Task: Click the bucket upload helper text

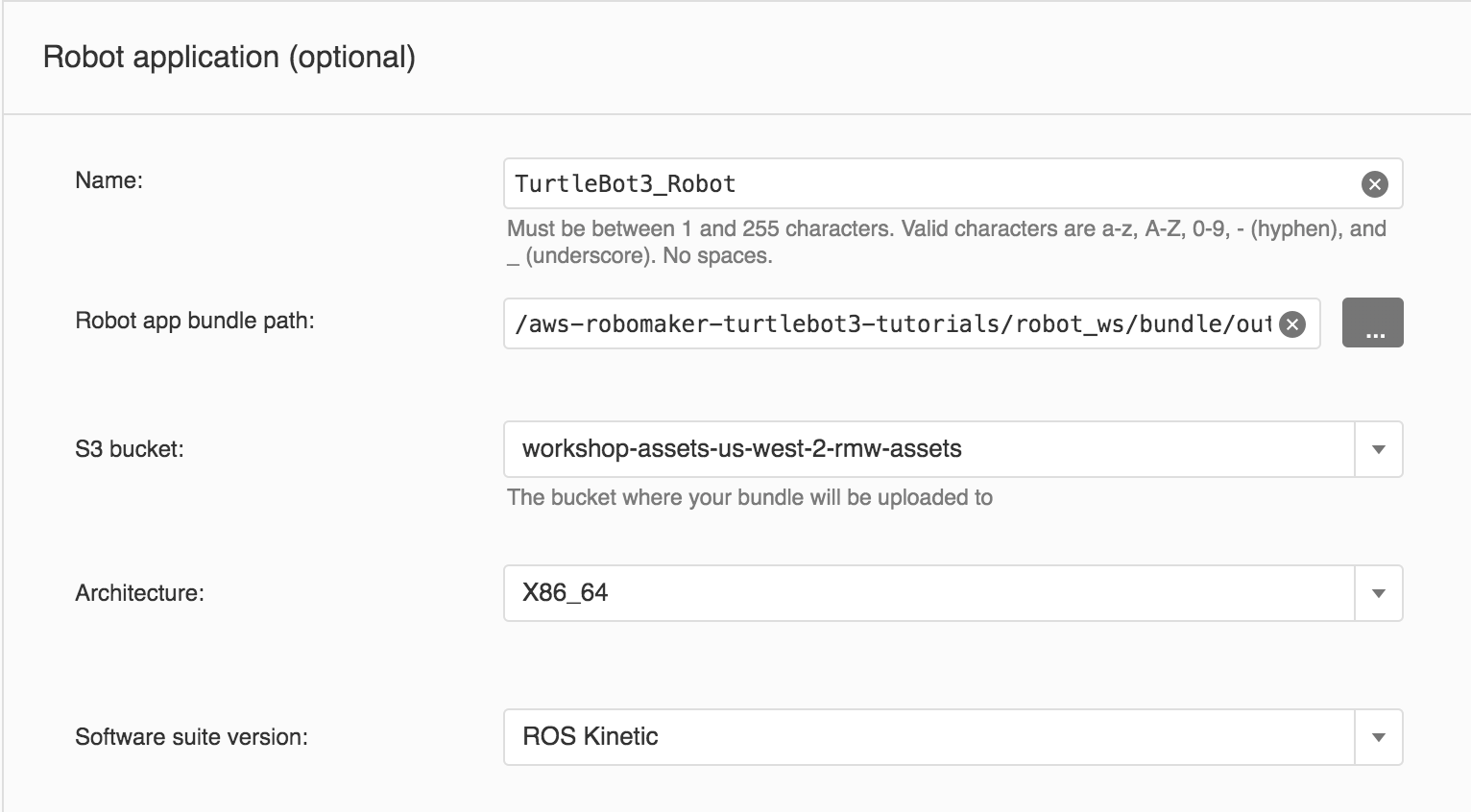Action: point(749,497)
